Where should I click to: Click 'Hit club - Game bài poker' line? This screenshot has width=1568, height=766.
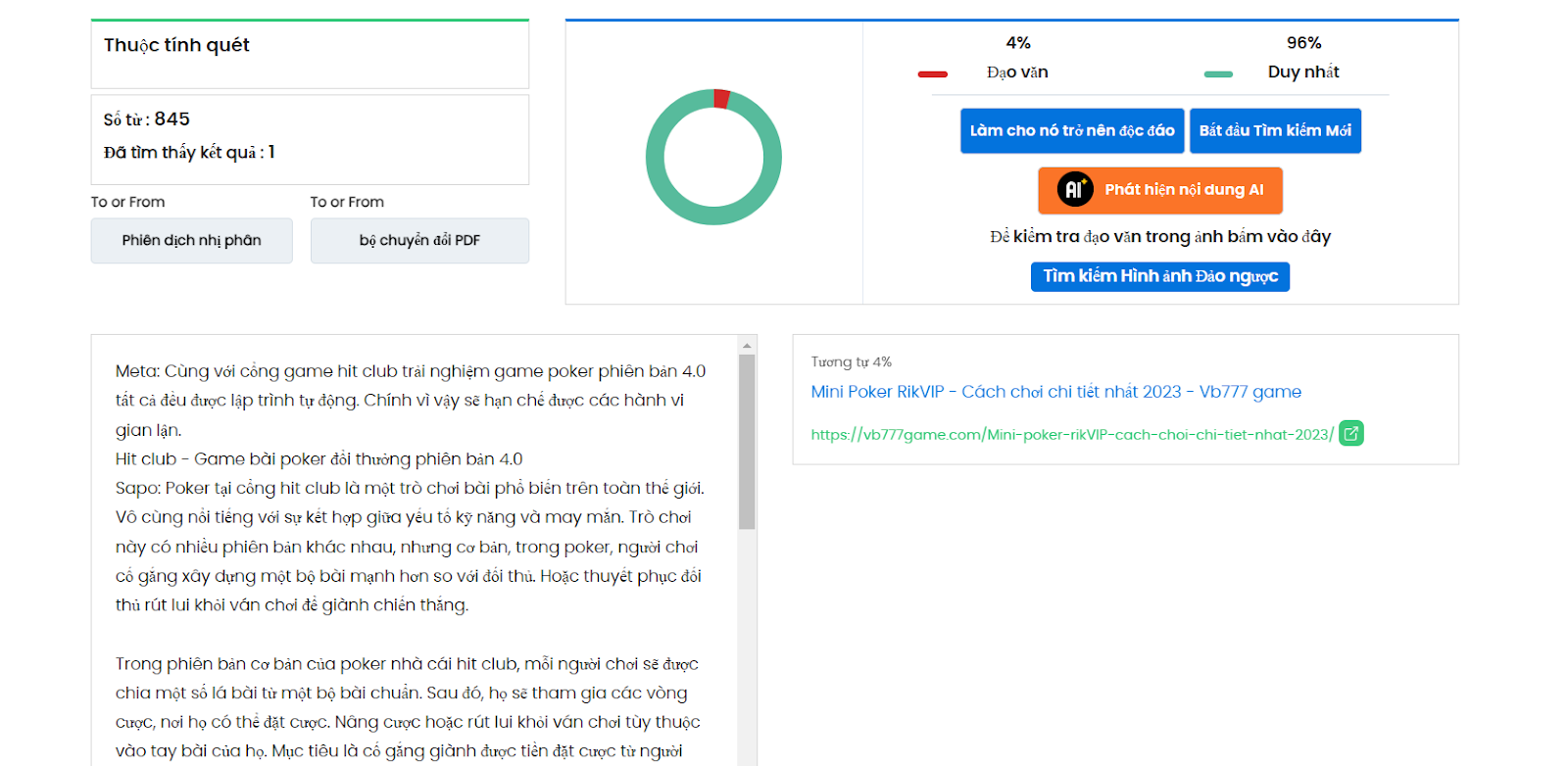(319, 459)
